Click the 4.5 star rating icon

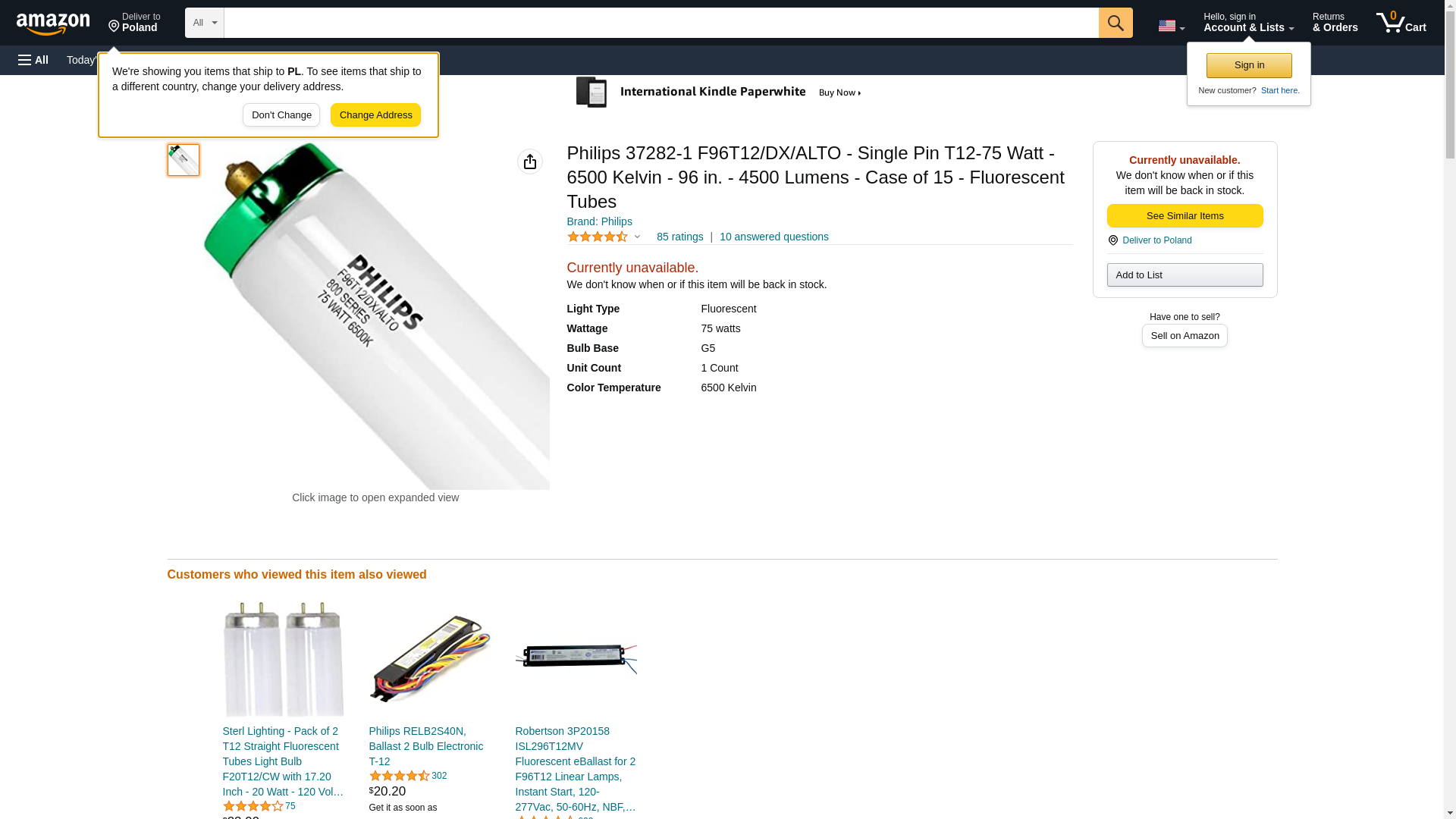[x=598, y=237]
